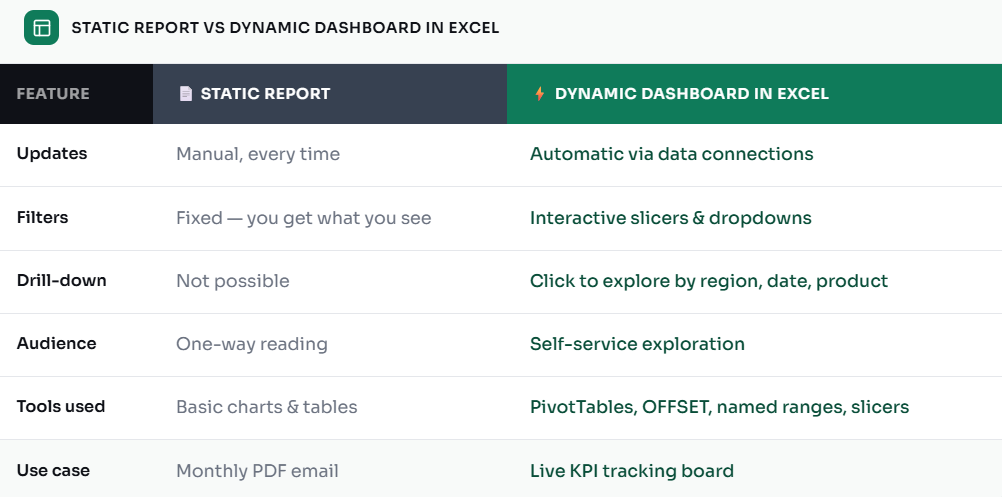Click the Updates row label
The image size is (1002, 497).
52,154
